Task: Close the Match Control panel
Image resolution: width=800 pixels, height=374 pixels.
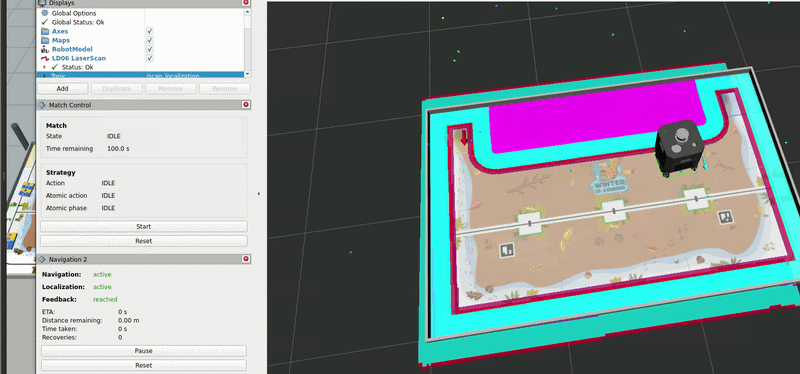Action: pos(246,105)
